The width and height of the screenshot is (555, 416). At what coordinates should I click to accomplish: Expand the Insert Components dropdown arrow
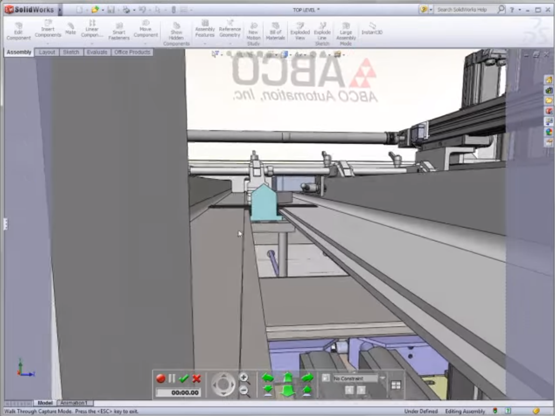point(48,44)
